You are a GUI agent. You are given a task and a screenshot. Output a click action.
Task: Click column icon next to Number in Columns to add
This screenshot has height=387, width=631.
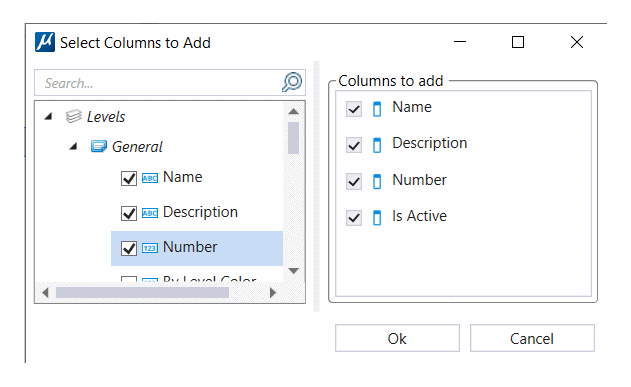pyautogui.click(x=377, y=181)
